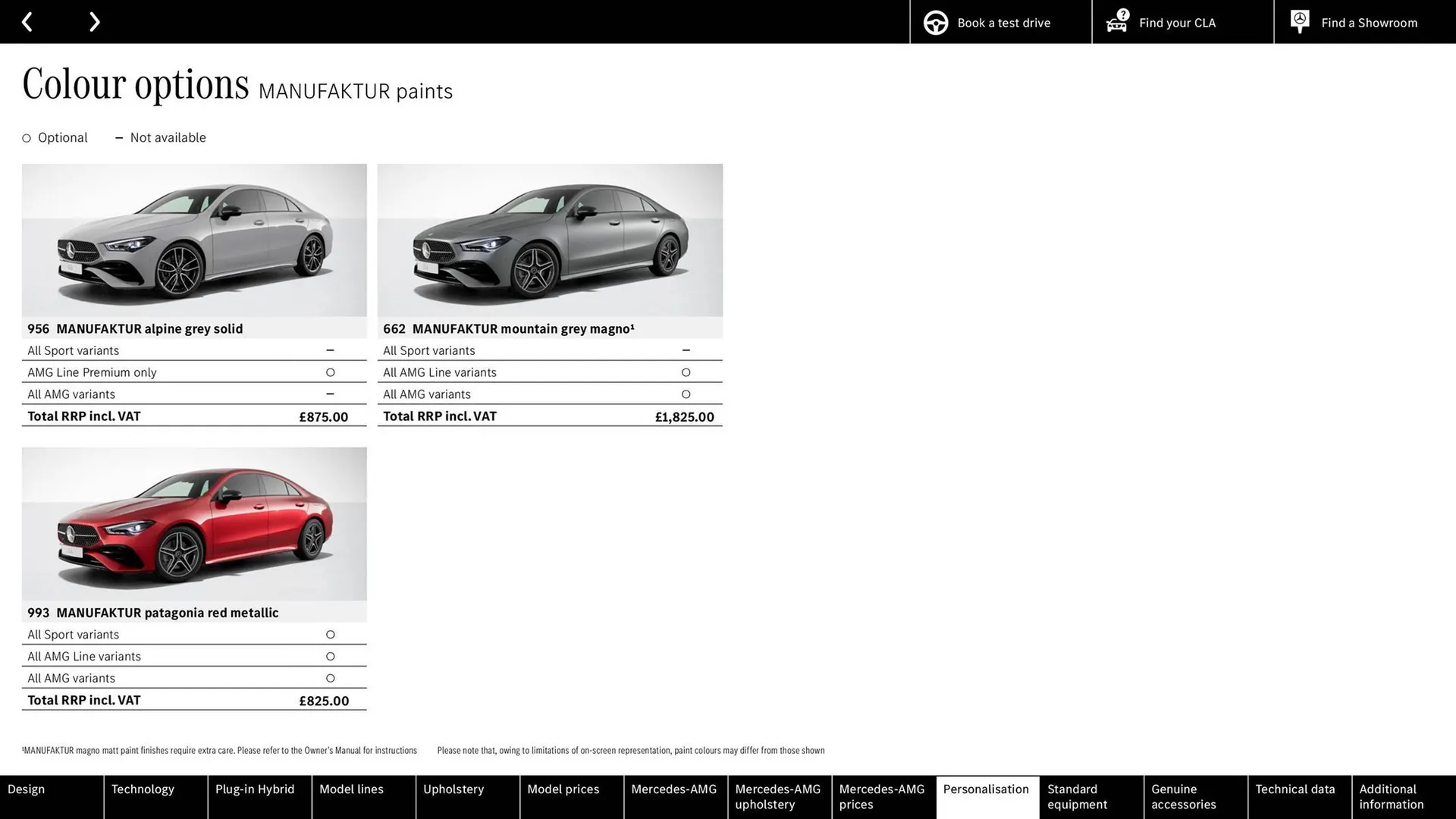Viewport: 1456px width, 819px height.
Task: Select Optional for All Sport variants patagonia red
Action: point(330,634)
